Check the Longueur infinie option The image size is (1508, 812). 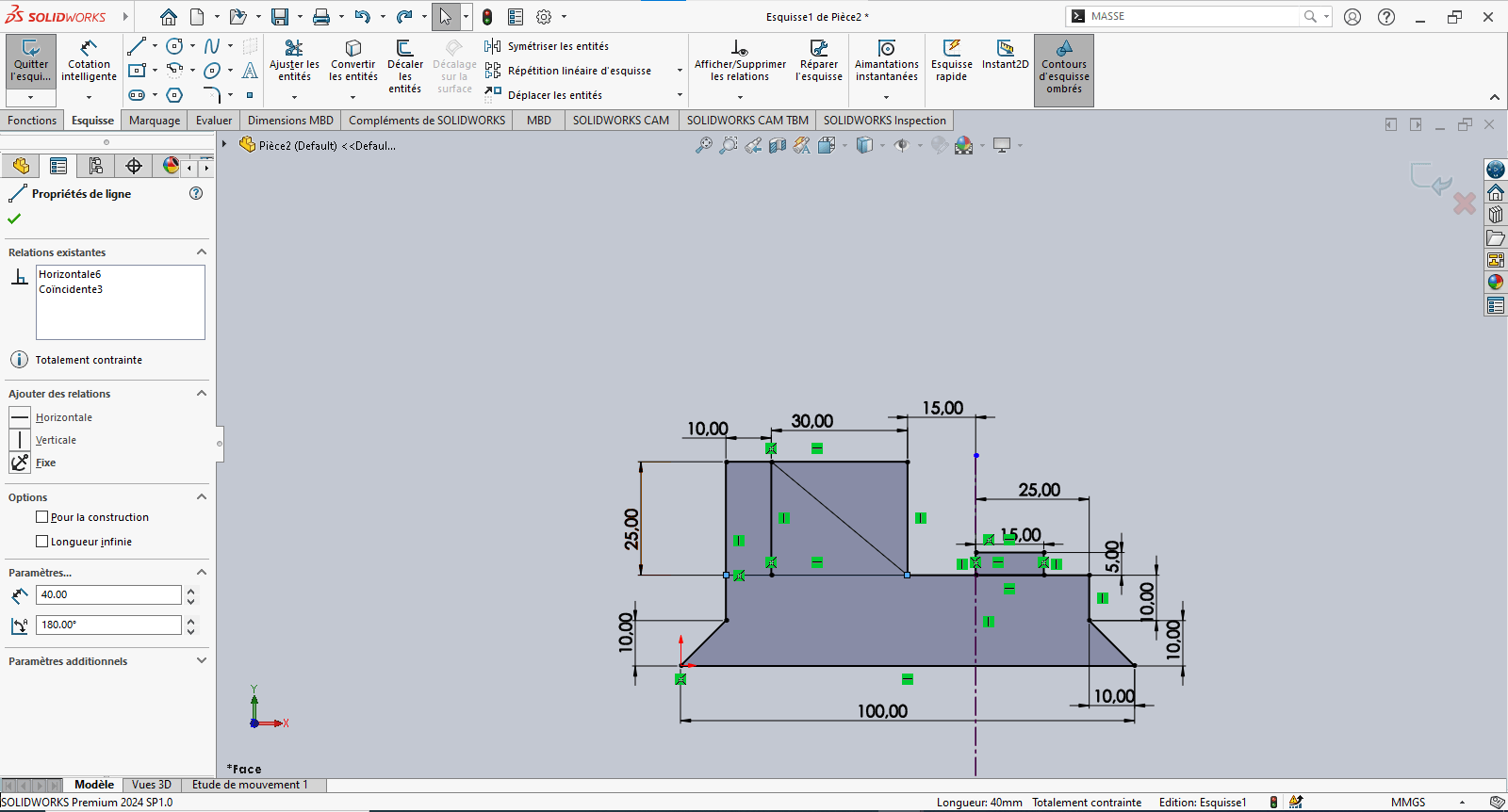(41, 542)
